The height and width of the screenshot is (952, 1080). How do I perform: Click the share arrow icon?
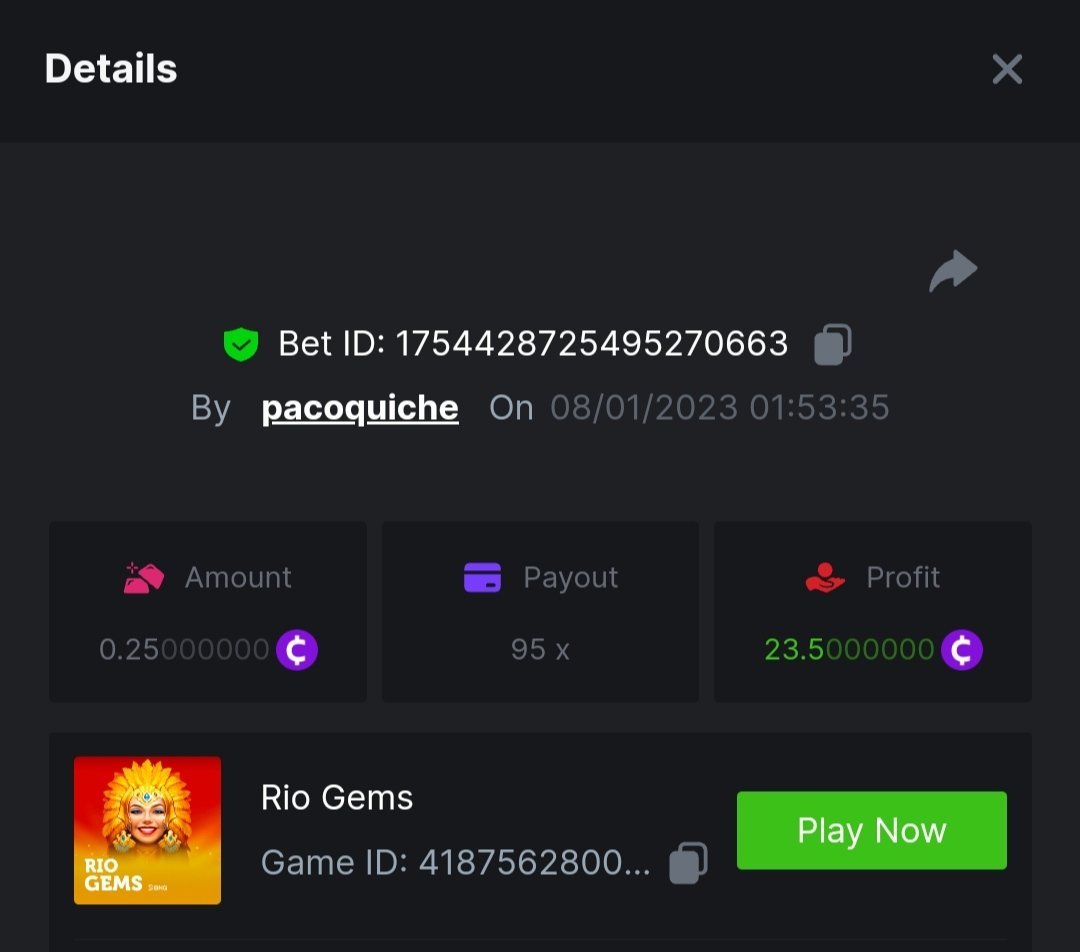coord(952,271)
